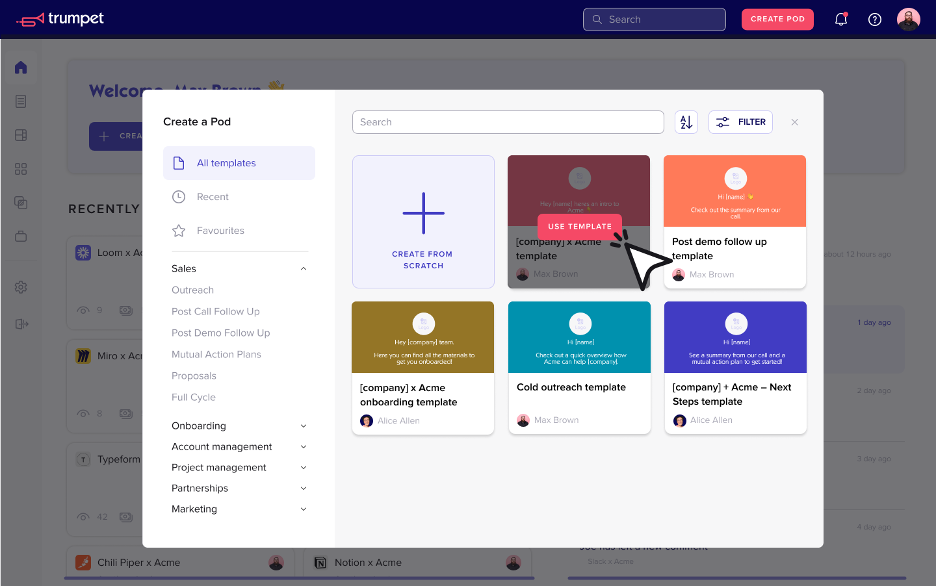Sort templates with the A-Z icon
This screenshot has width=936, height=586.
(x=685, y=121)
